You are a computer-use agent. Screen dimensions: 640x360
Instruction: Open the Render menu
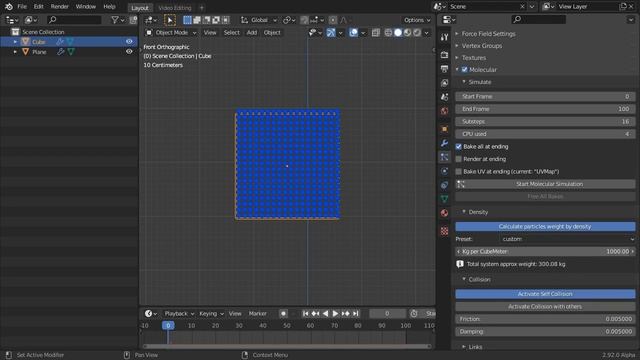(60, 7)
